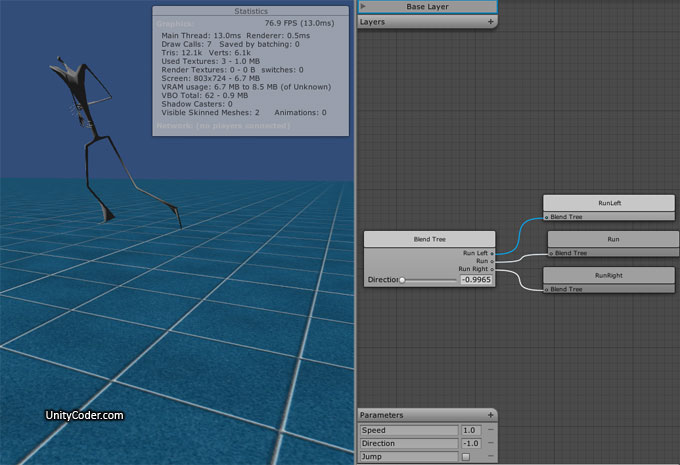Click the 'Shadow Casters: 0' line
680x465 pixels.
pyautogui.click(x=197, y=104)
